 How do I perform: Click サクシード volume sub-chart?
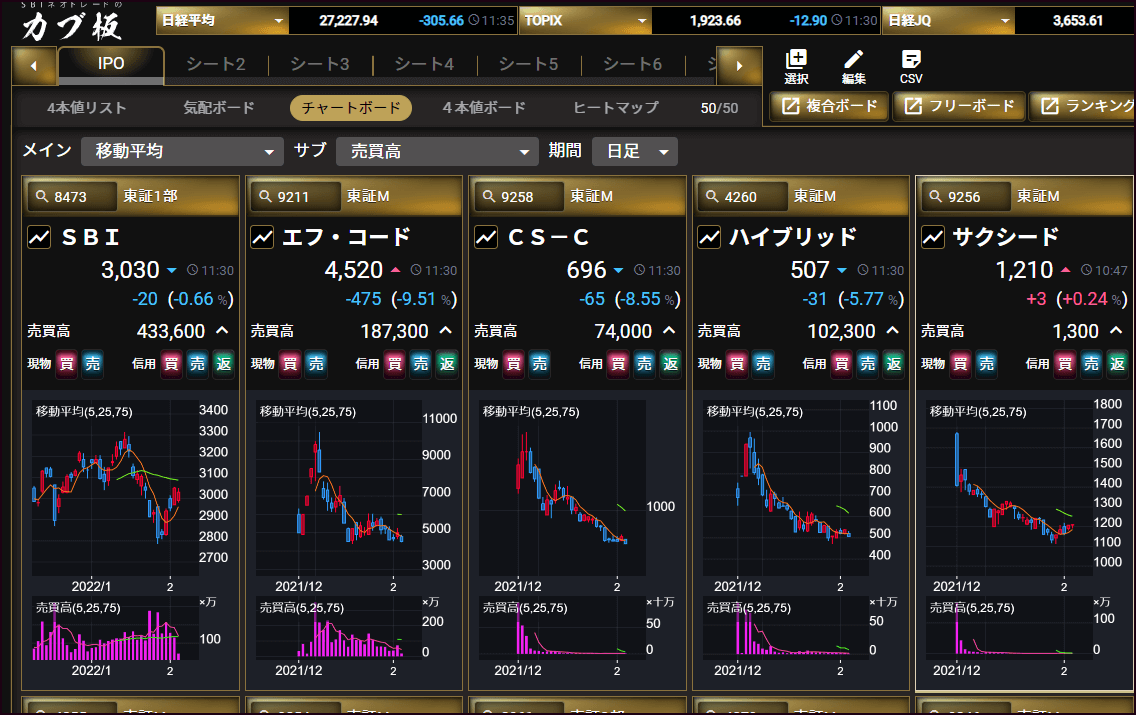pyautogui.click(x=1008, y=628)
